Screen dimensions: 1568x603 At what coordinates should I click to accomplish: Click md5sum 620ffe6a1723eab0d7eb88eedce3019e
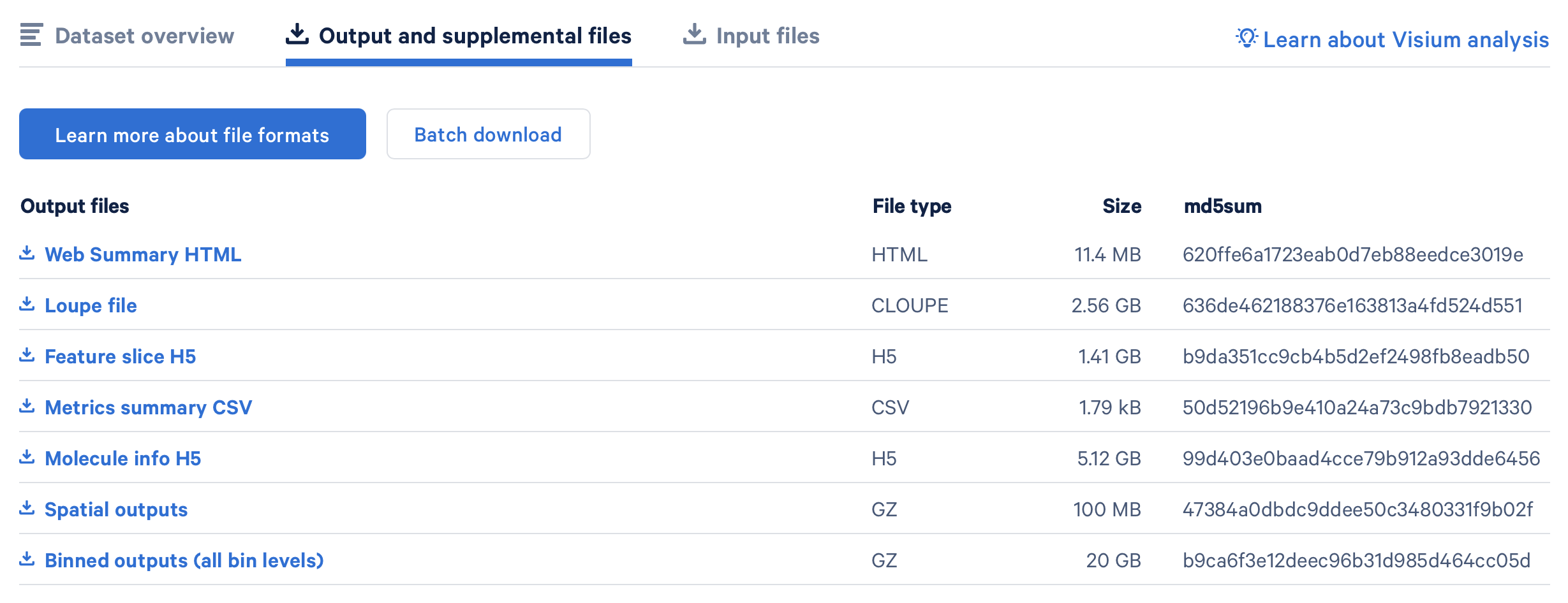coord(1353,254)
